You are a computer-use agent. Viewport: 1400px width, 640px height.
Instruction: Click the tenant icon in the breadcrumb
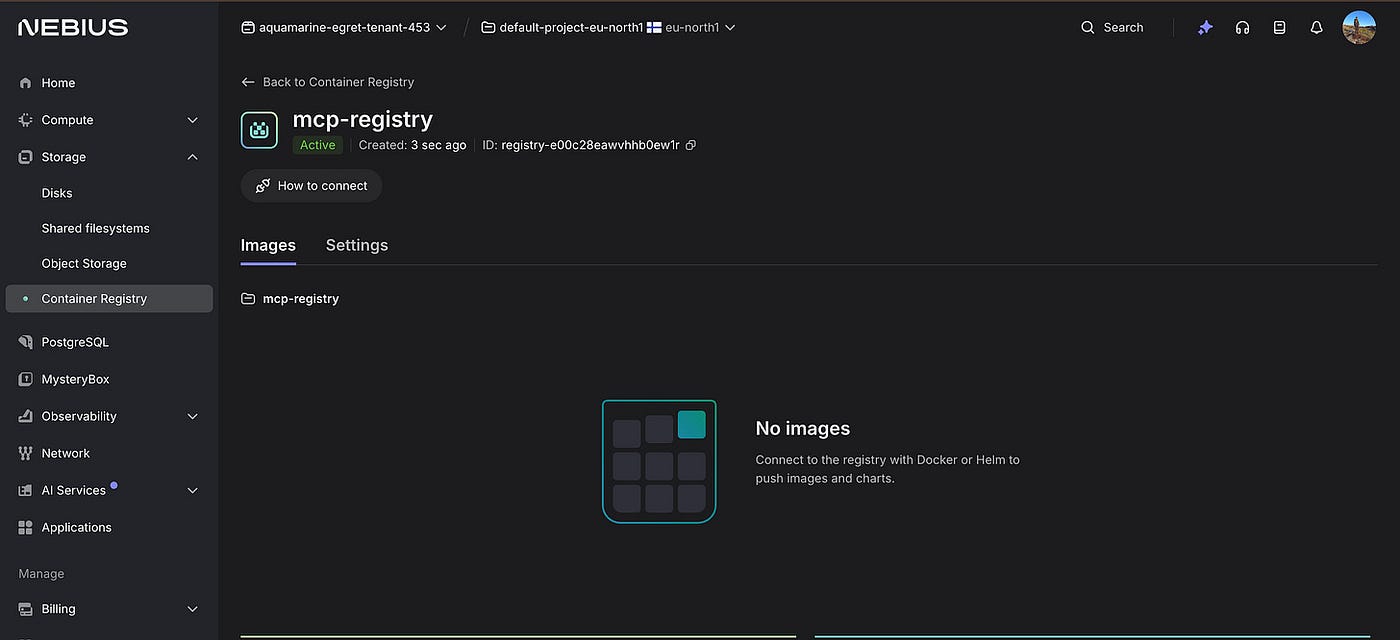(x=248, y=28)
